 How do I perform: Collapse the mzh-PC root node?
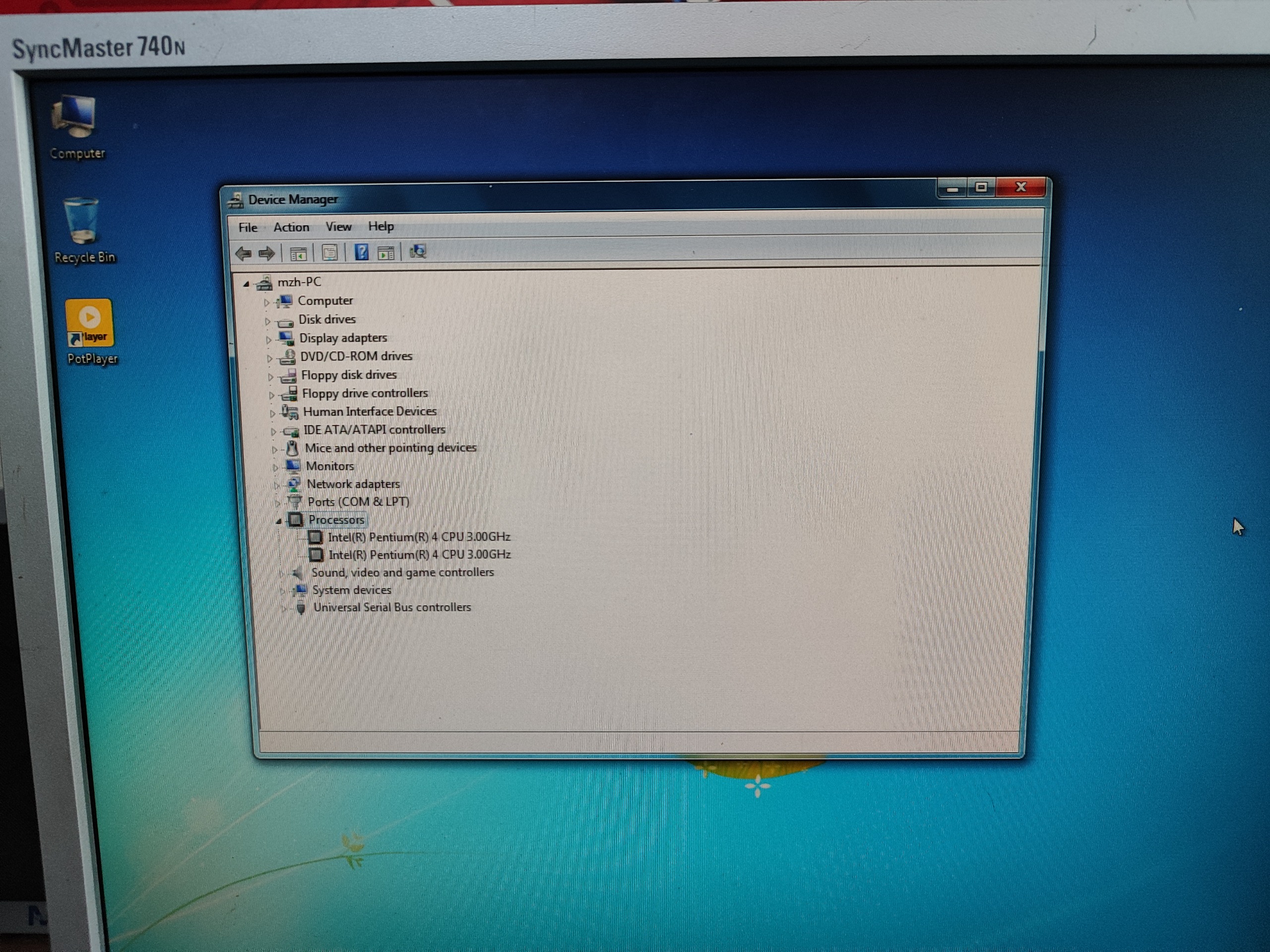[246, 284]
